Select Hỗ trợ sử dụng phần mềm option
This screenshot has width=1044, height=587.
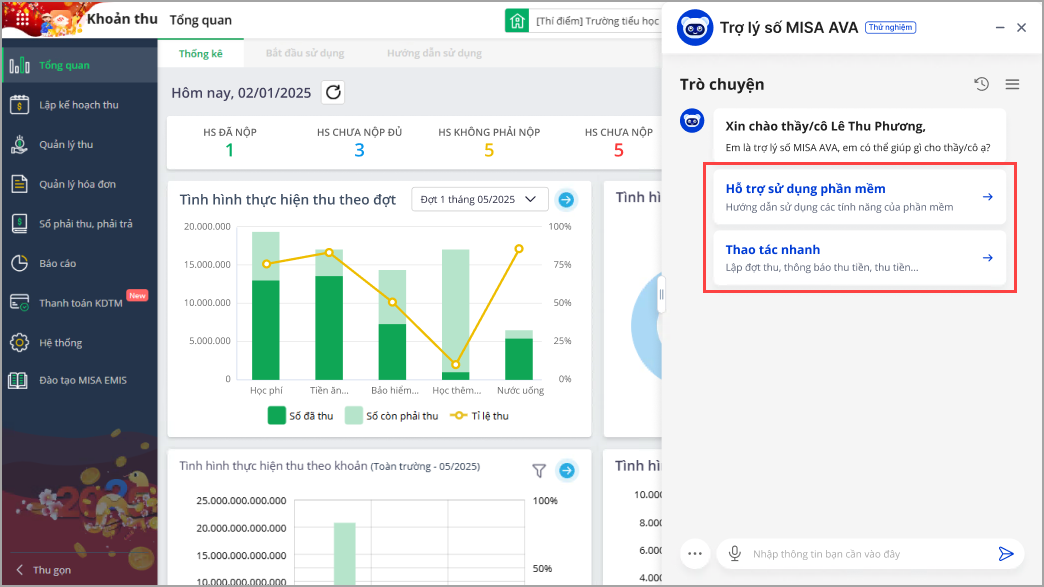pyautogui.click(x=860, y=197)
